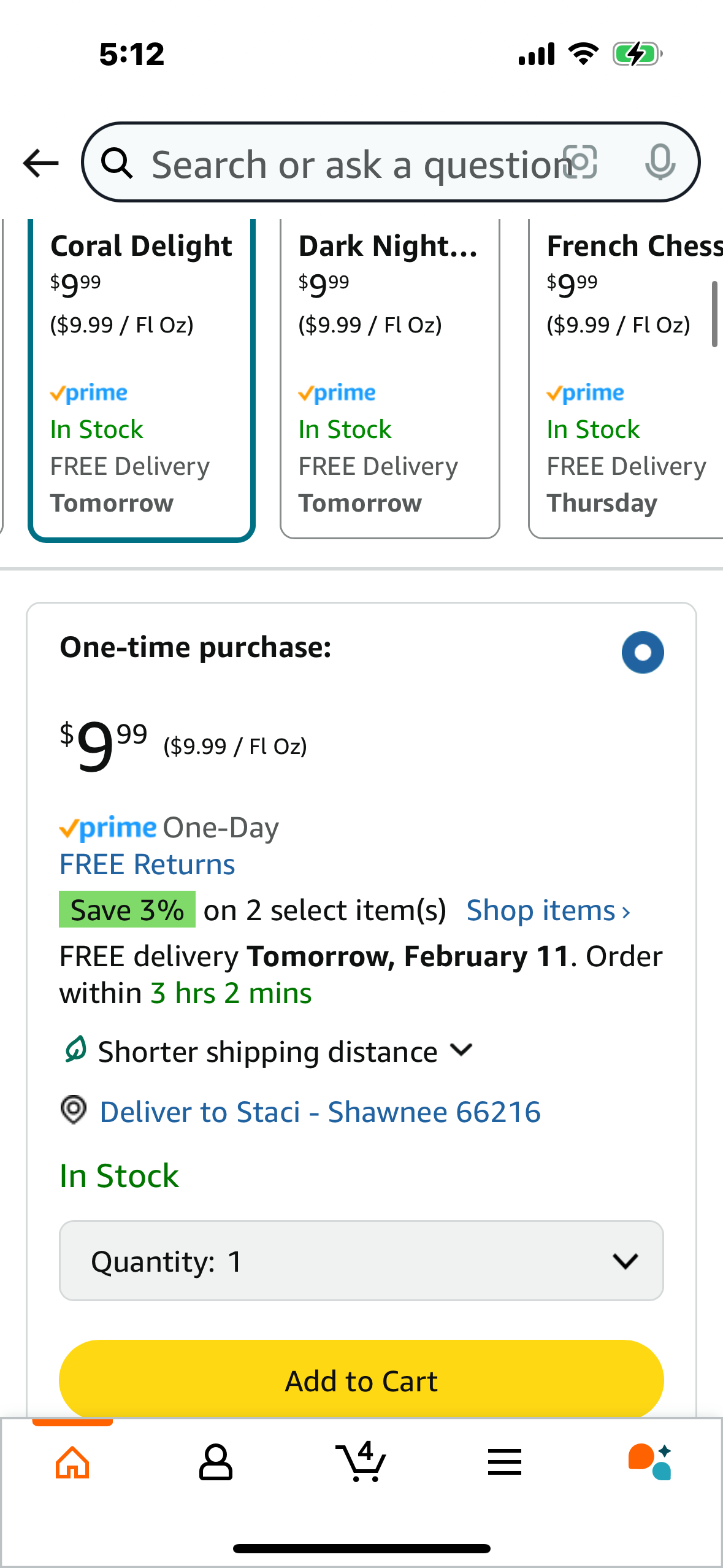
Task: Select the Coral Delight variant card
Action: [142, 380]
